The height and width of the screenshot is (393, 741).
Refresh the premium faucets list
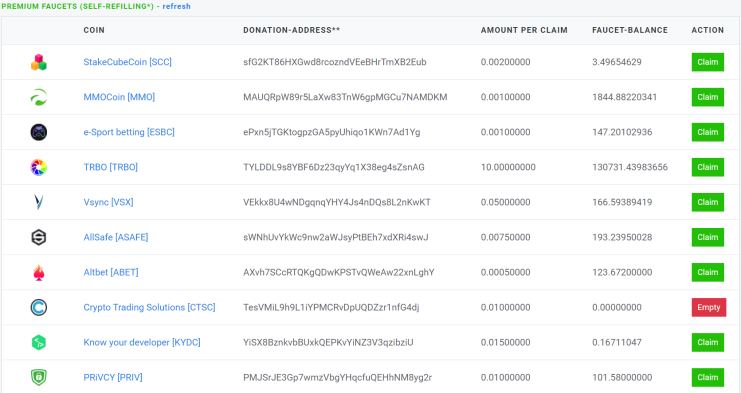[177, 7]
